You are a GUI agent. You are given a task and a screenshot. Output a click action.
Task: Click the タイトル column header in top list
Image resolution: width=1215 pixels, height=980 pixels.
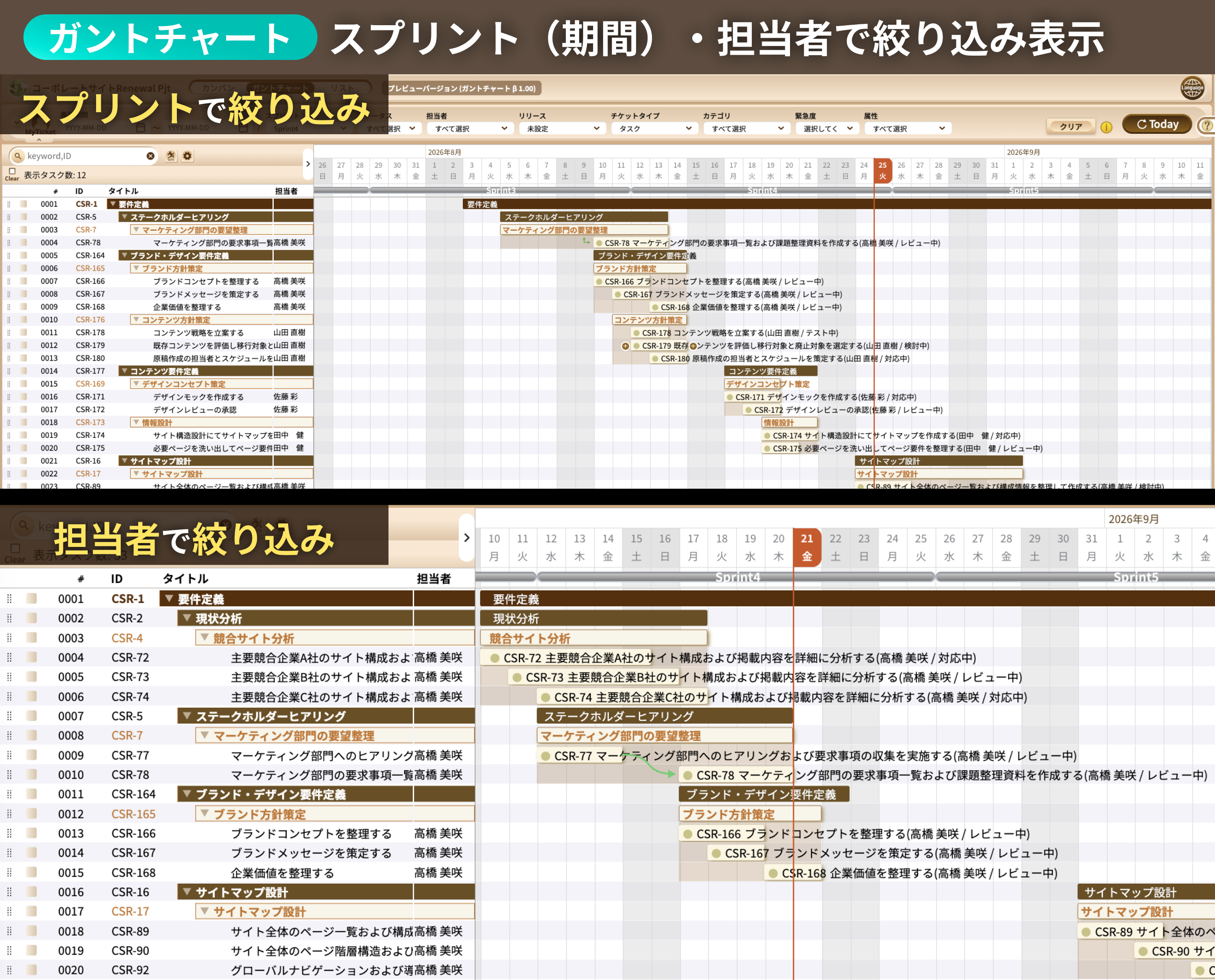click(123, 192)
